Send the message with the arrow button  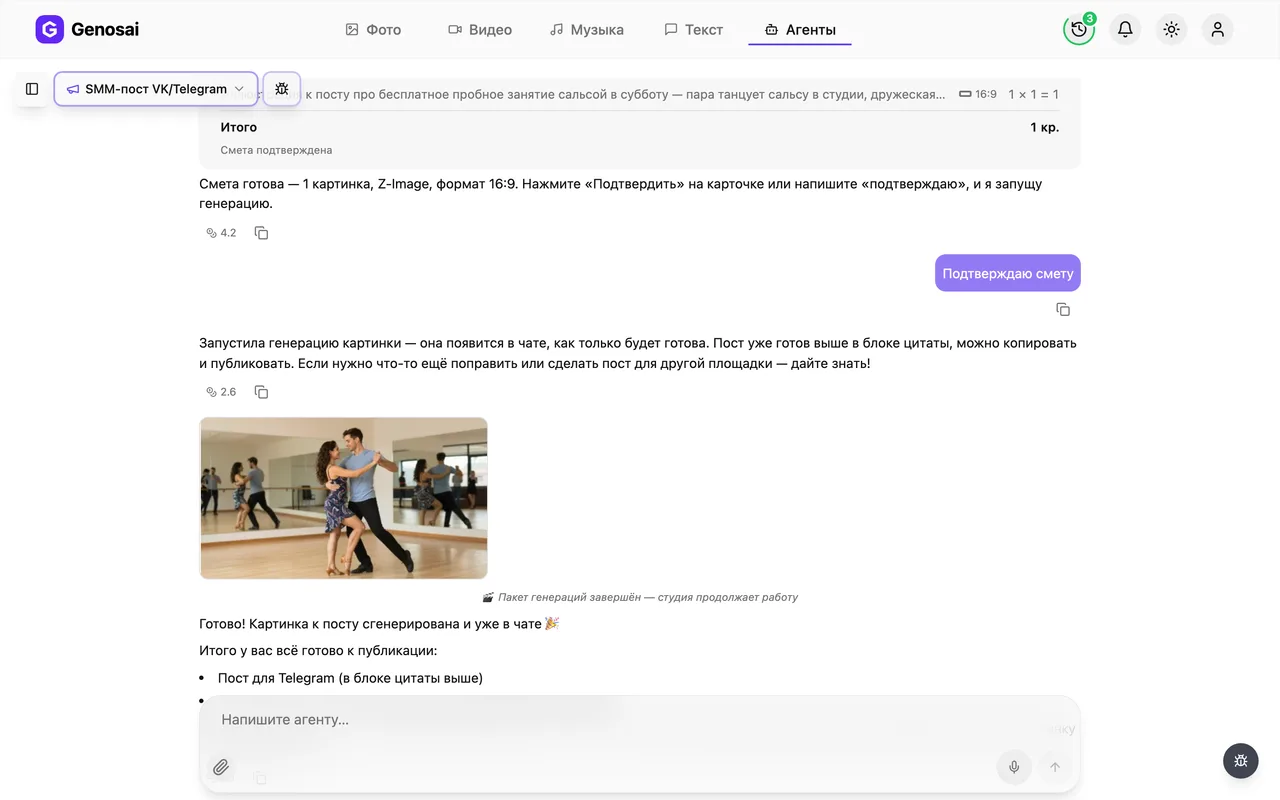[x=1054, y=767]
